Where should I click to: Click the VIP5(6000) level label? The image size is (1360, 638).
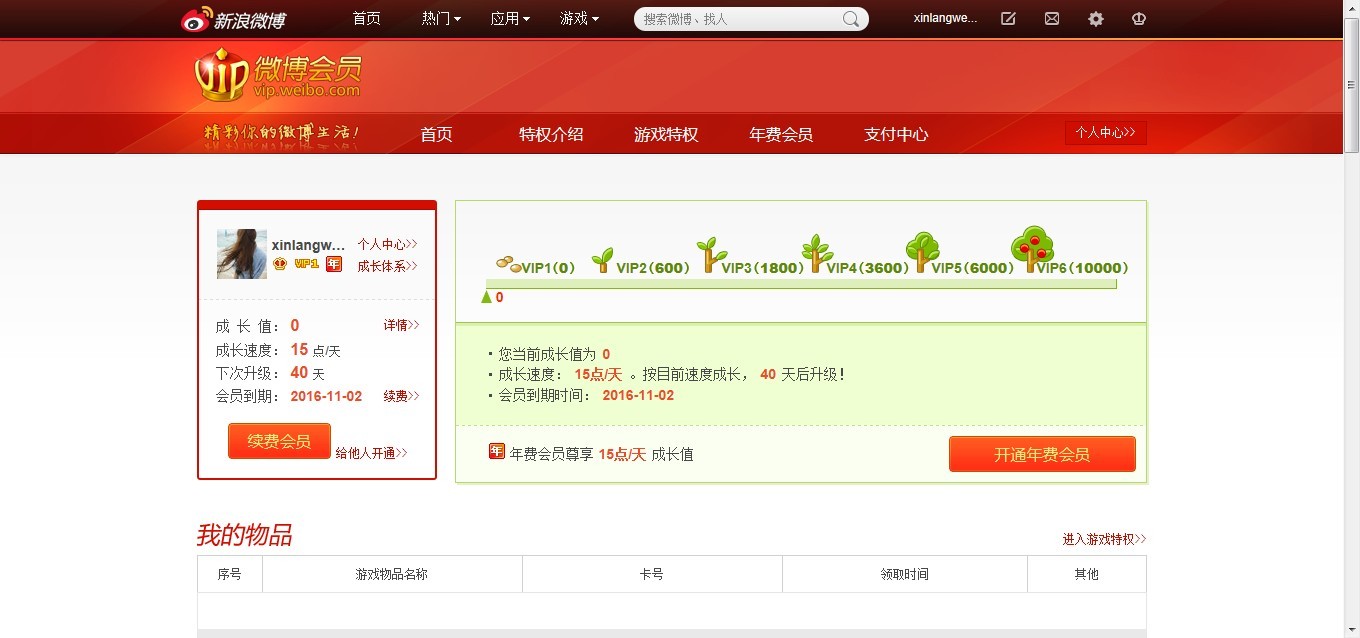973,268
